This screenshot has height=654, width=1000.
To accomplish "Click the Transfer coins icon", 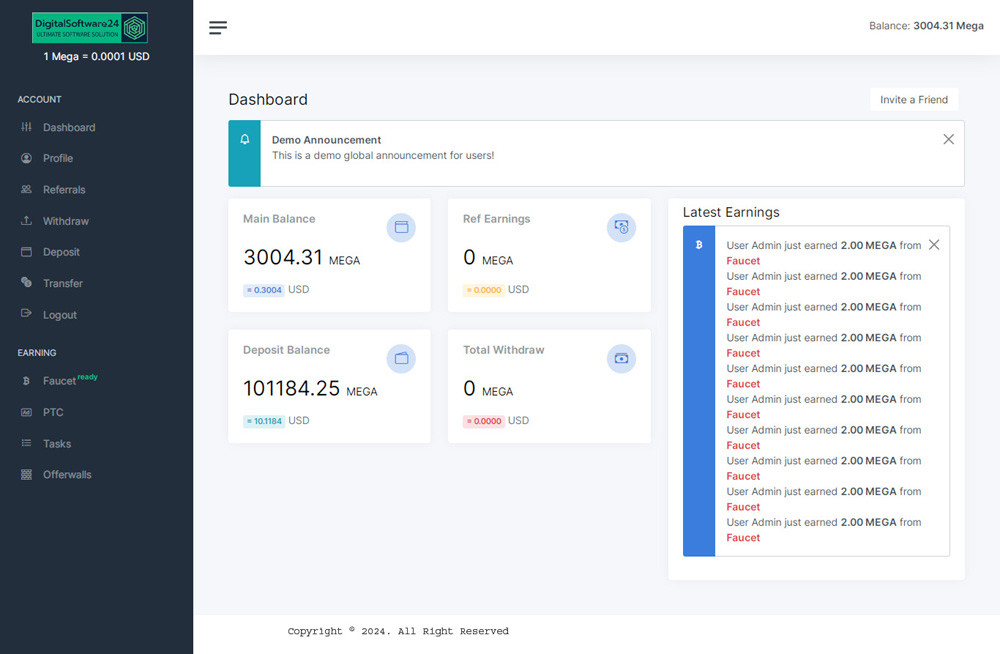I will pyautogui.click(x=26, y=283).
